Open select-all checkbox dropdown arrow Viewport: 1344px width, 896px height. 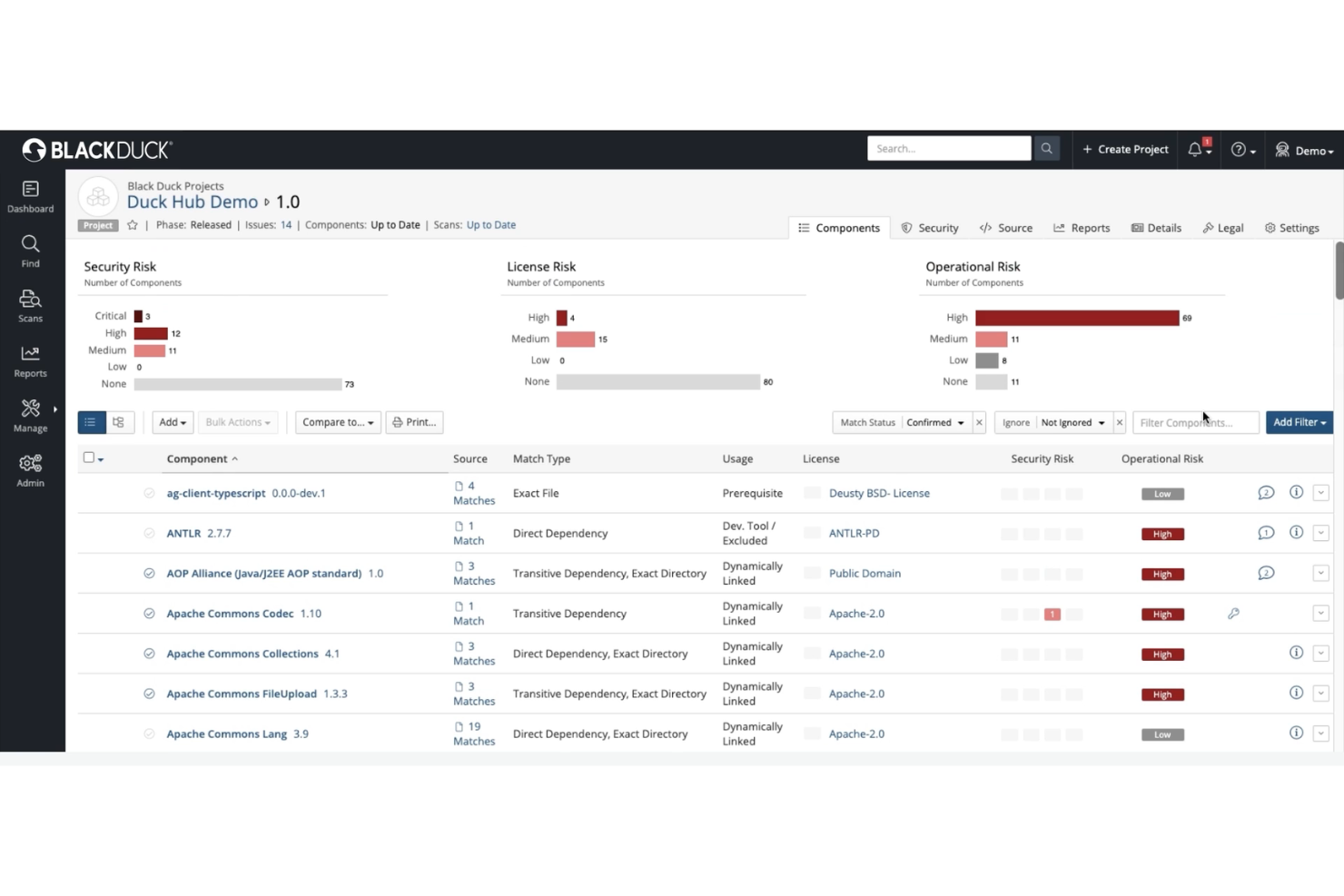(x=101, y=459)
